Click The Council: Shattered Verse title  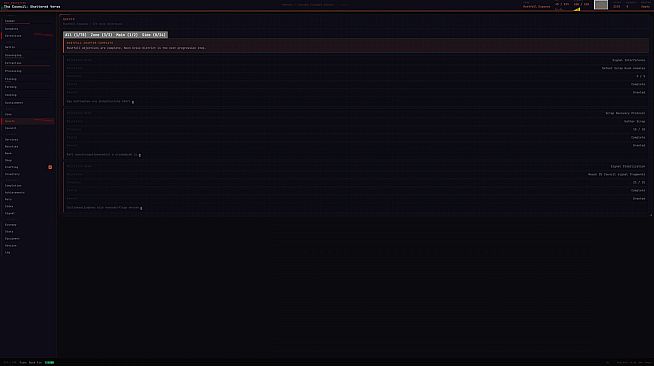point(32,7)
